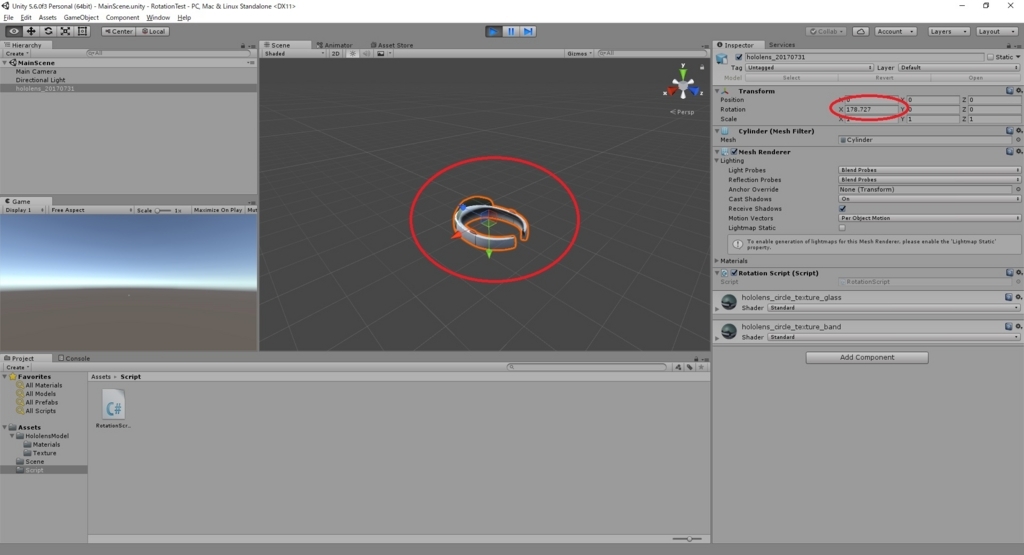Open Mesh Renderer gear settings
This screenshot has width=1024, height=555.
[x=1019, y=151]
